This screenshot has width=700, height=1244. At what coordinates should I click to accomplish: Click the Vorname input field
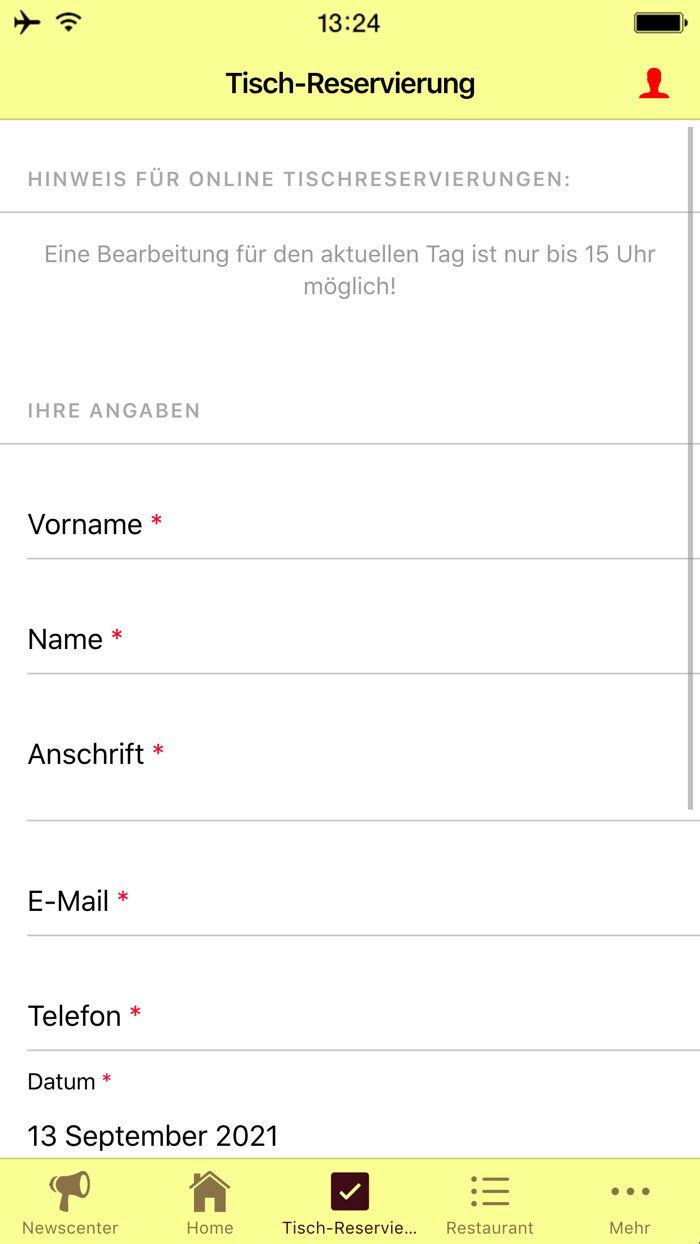click(x=350, y=525)
